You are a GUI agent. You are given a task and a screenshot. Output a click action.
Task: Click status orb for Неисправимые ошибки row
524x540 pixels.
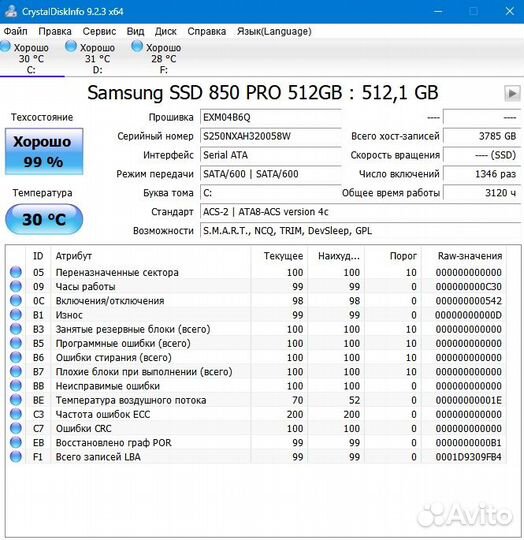15,386
